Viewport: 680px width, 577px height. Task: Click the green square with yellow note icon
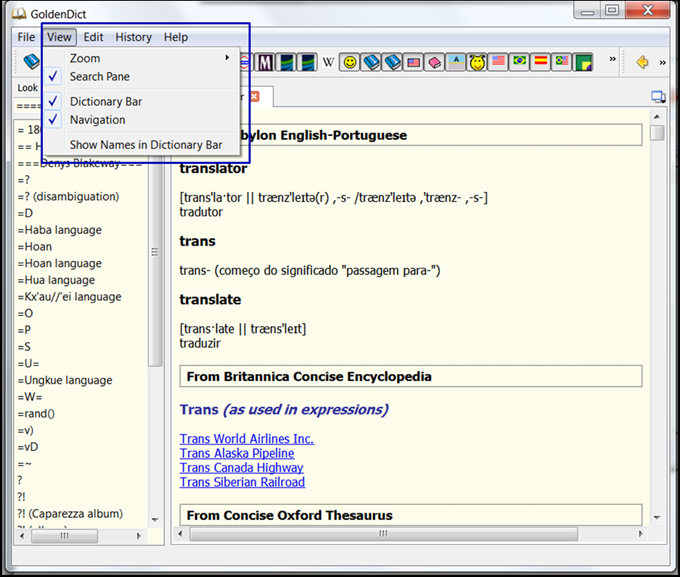pyautogui.click(x=583, y=62)
